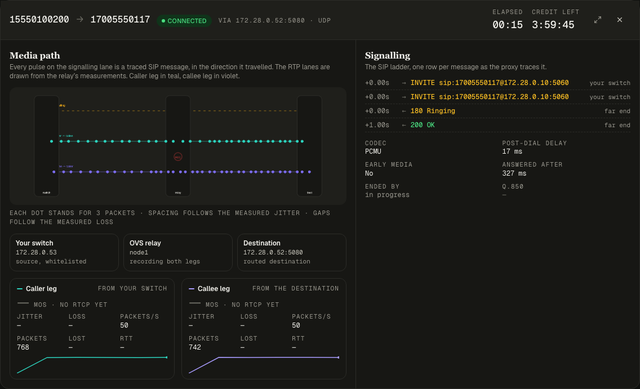This screenshot has height=389, width=640.
Task: Click the Ended By value in progress
Action: point(387,195)
